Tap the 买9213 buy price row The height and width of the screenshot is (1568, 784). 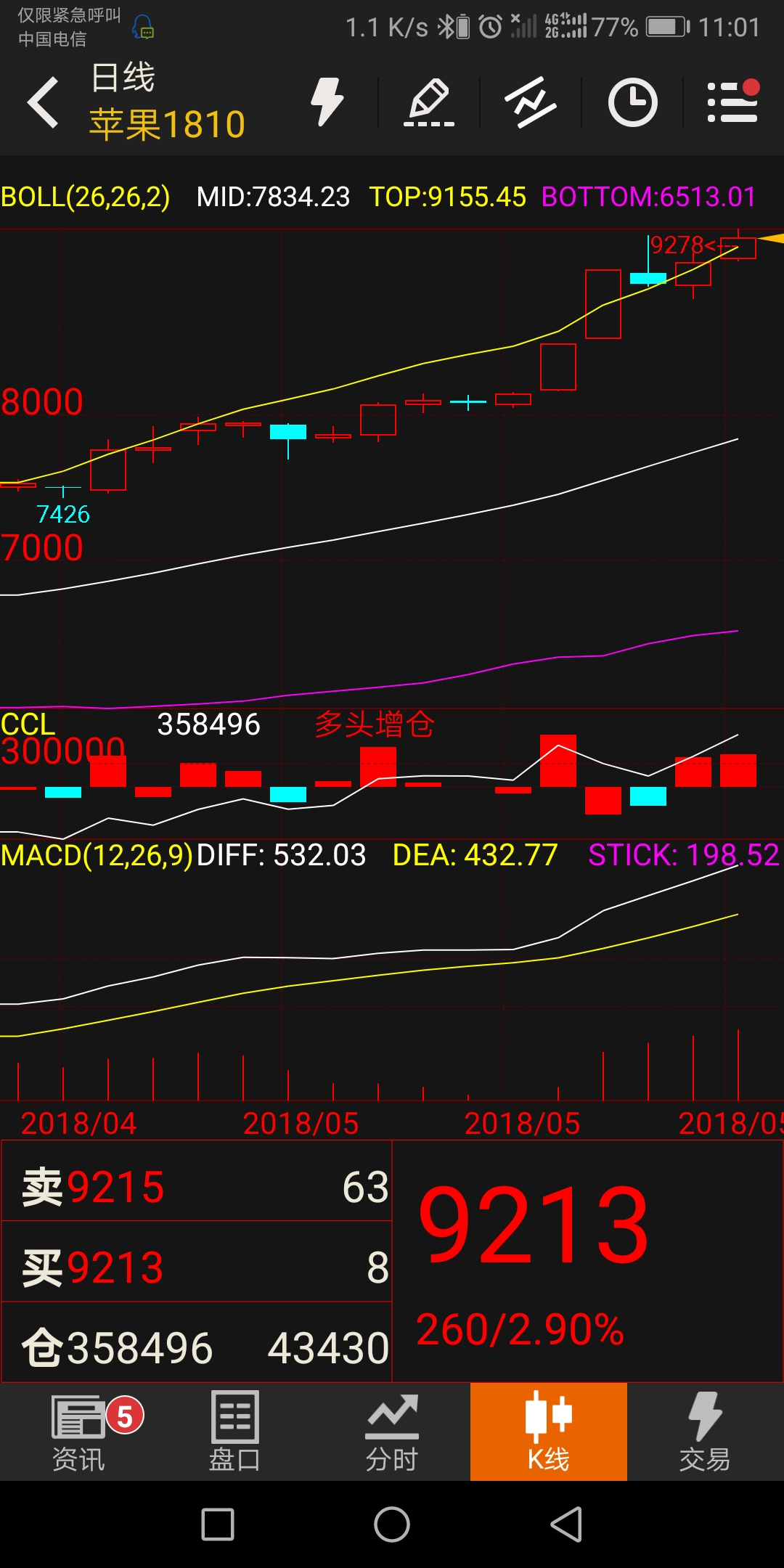tap(197, 1267)
